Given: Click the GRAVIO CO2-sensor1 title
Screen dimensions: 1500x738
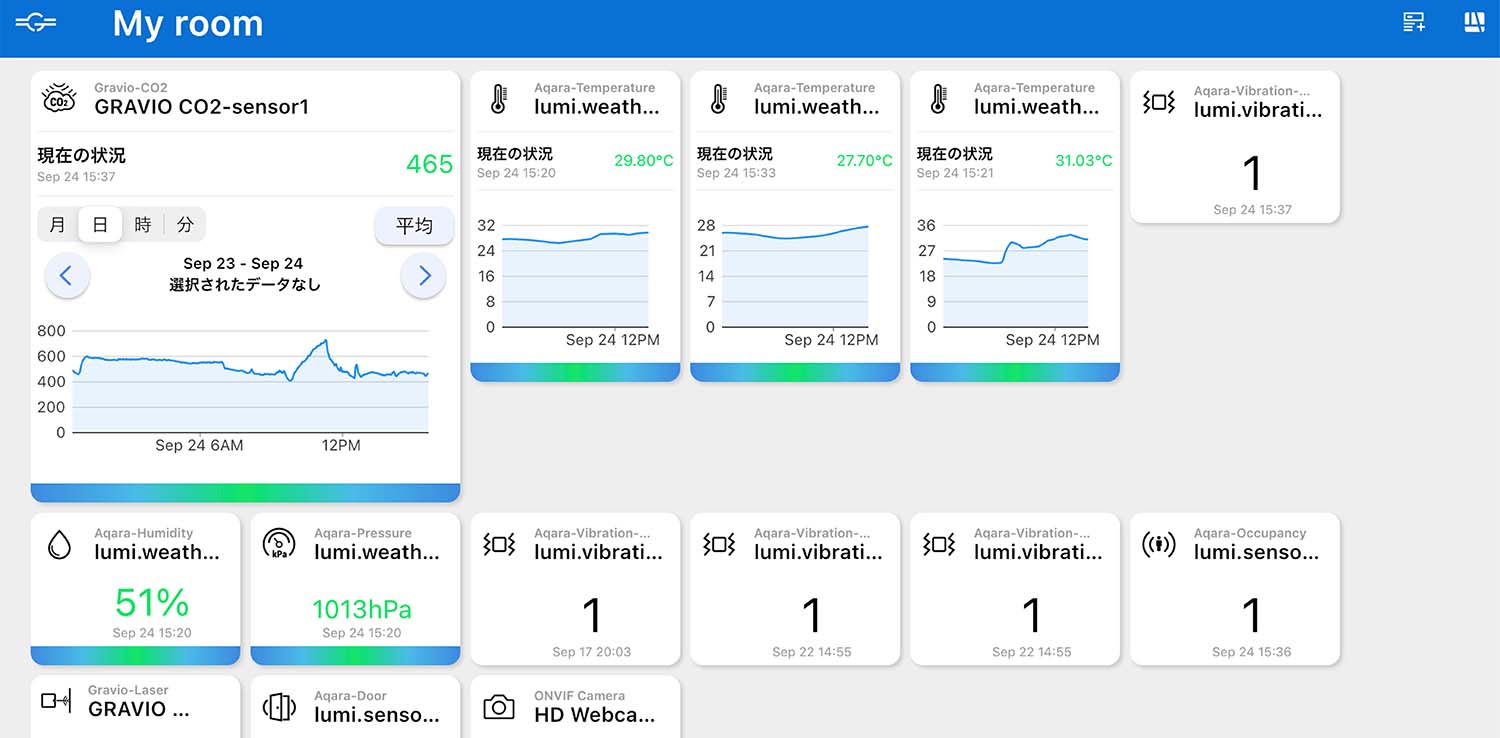Looking at the screenshot, I should [x=202, y=107].
